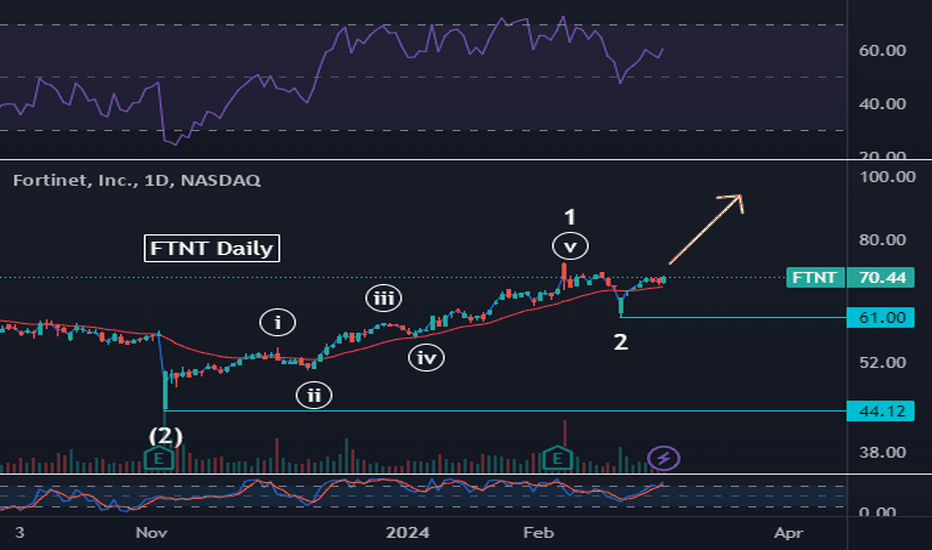
Task: Select the FTNT Daily text box
Action: coord(212,248)
